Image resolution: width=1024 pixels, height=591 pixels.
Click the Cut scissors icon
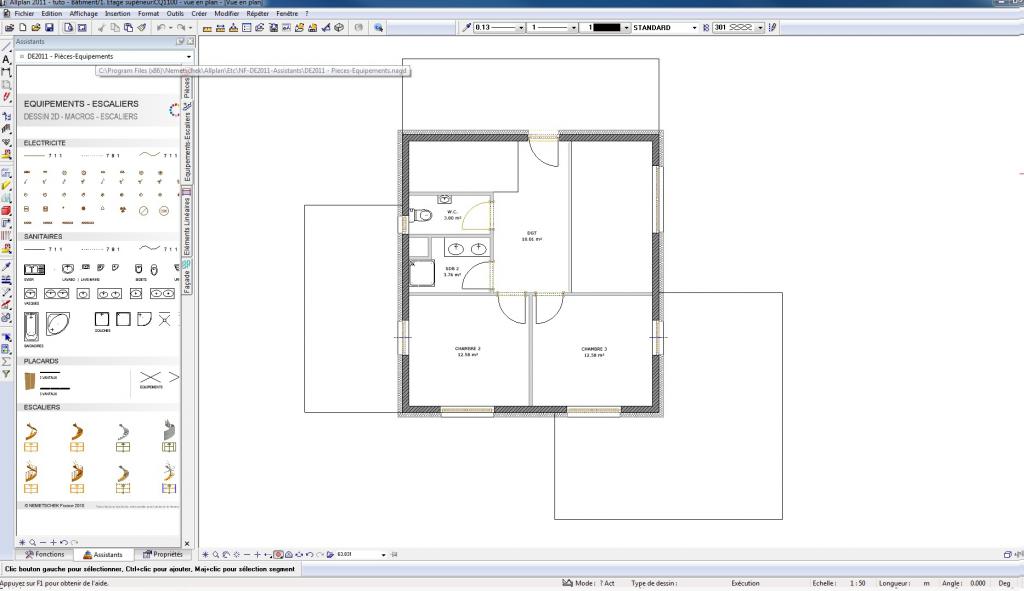(101, 28)
